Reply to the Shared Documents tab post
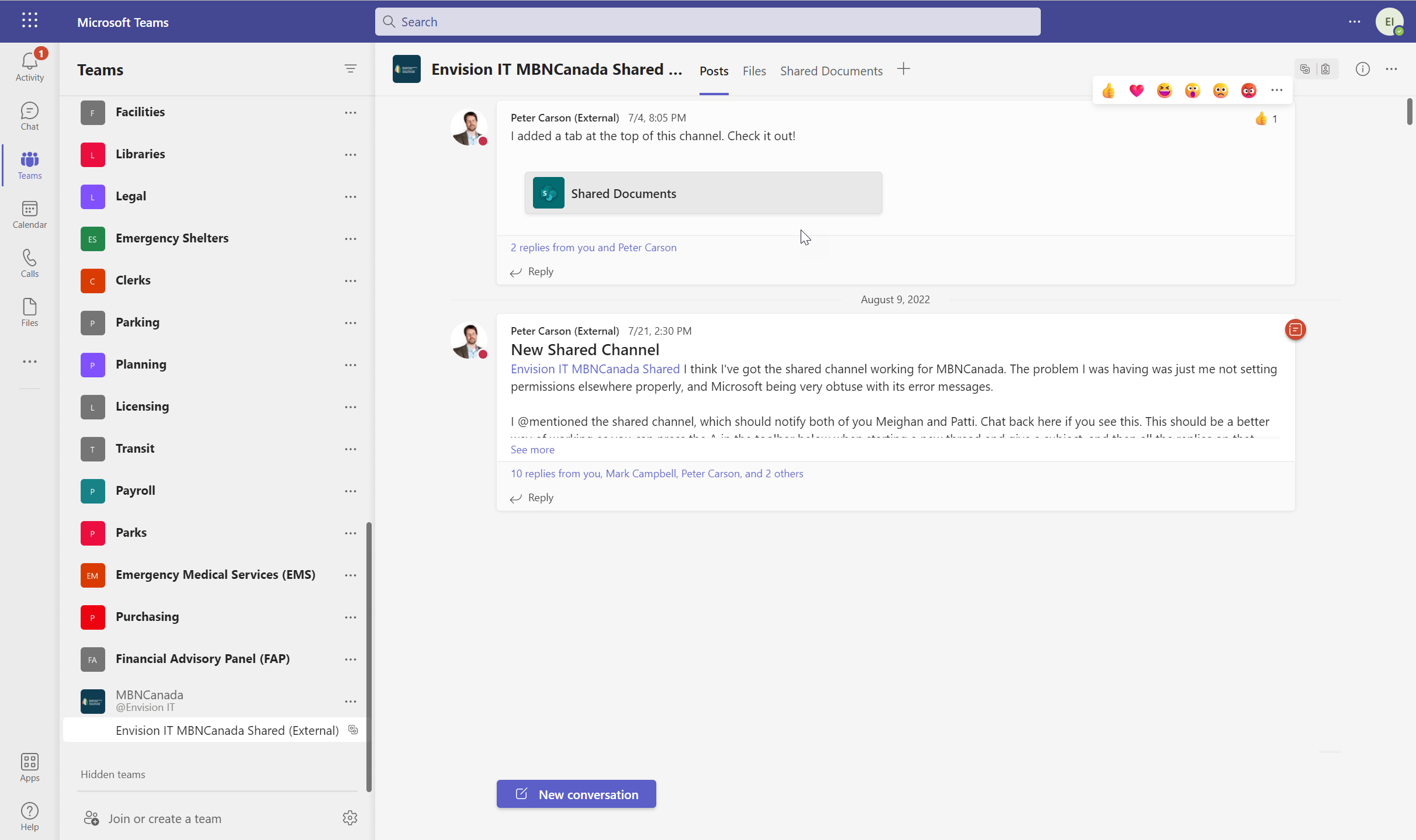Screen dimensions: 1416x840 tap(532, 272)
